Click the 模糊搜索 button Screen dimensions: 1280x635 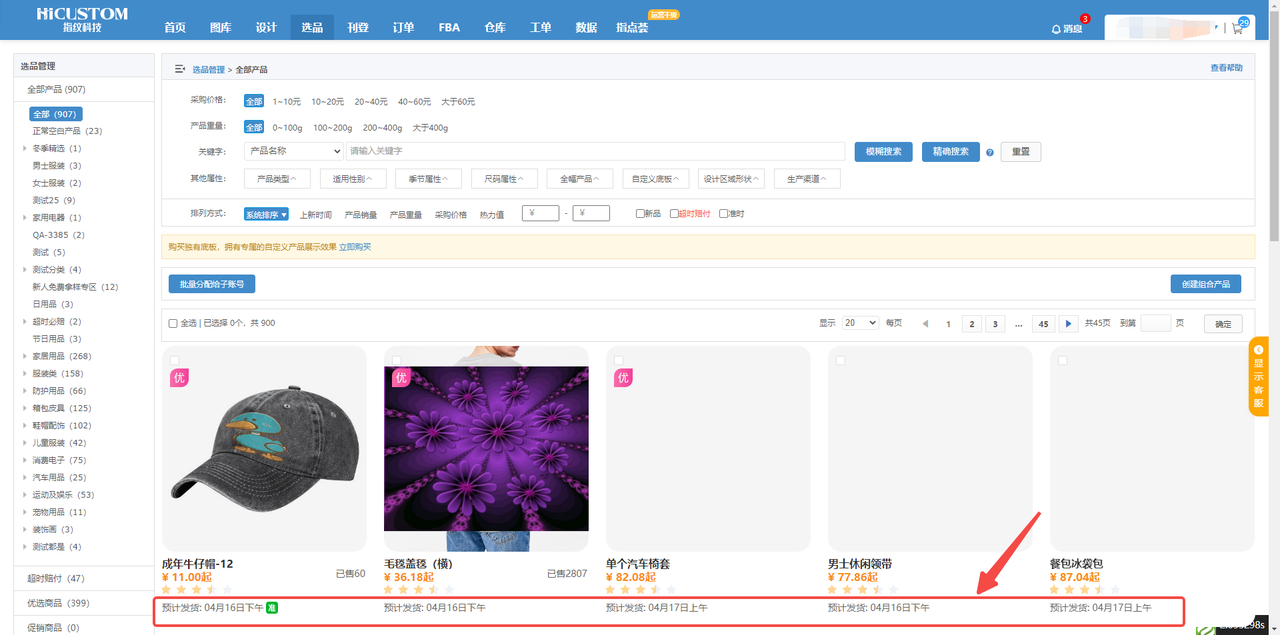883,152
